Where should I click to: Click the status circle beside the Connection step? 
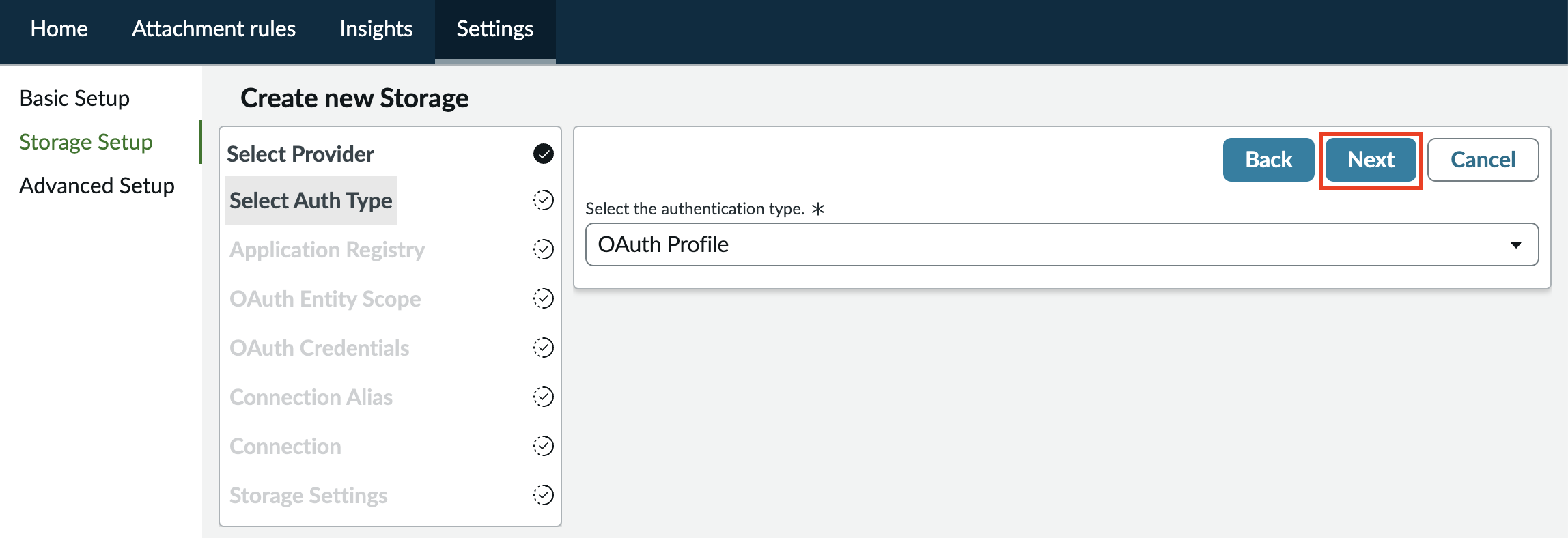click(x=544, y=446)
